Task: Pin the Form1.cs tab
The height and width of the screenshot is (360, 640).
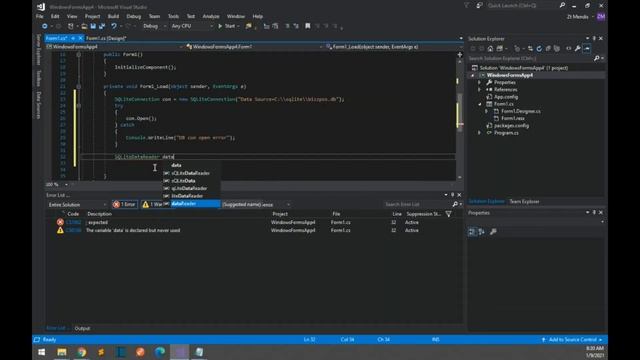Action: coord(73,38)
